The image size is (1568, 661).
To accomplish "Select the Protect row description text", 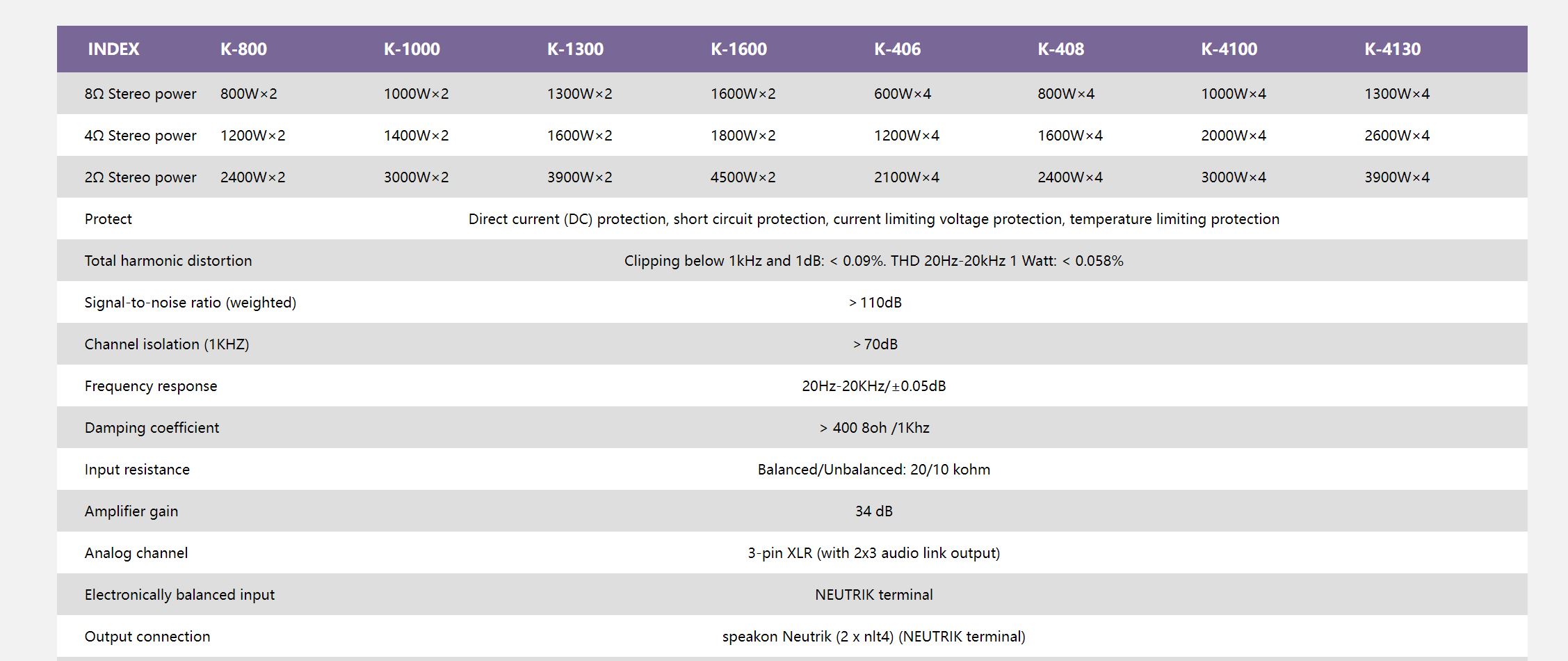I will [x=873, y=219].
